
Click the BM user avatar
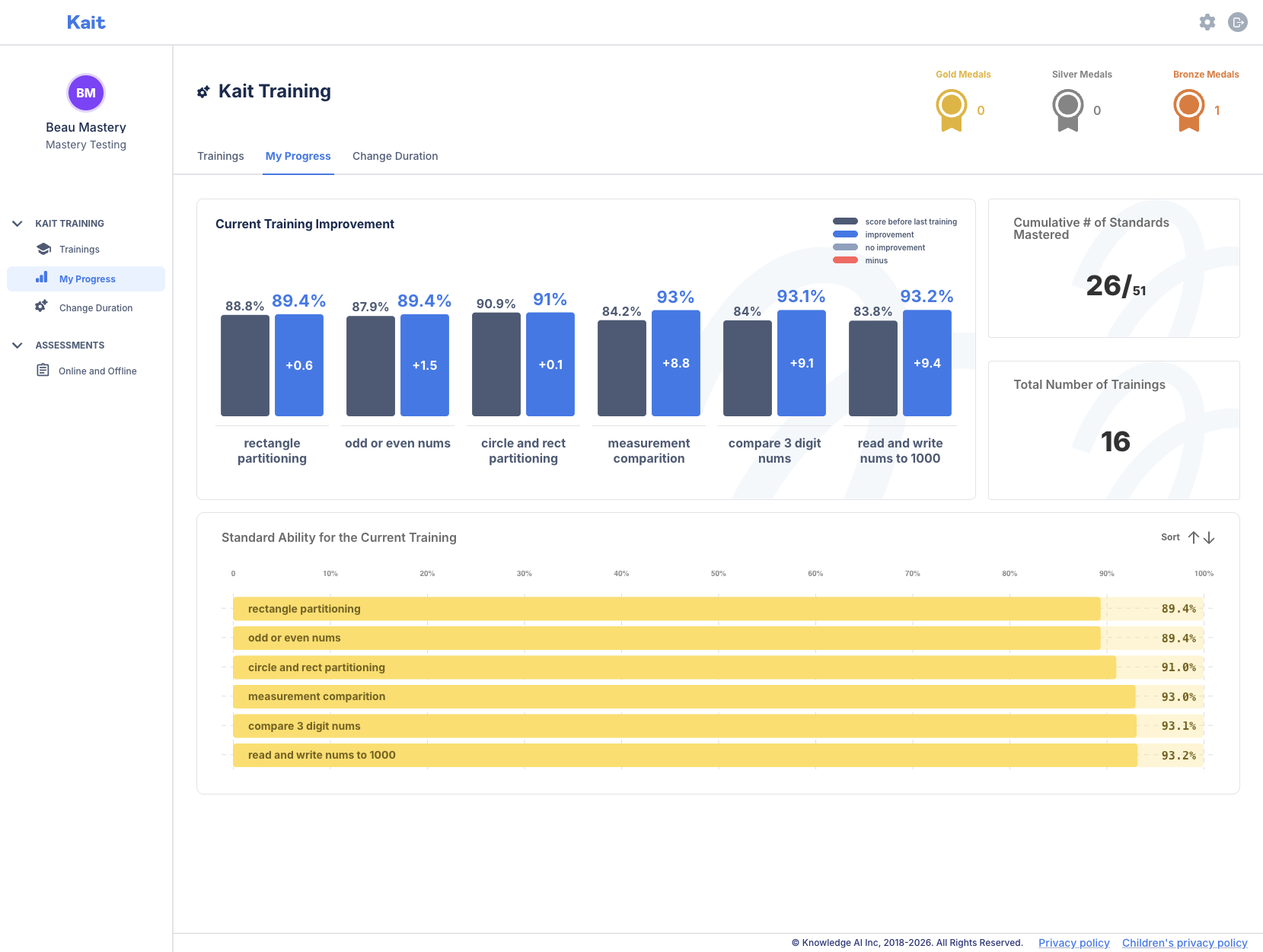pyautogui.click(x=86, y=93)
